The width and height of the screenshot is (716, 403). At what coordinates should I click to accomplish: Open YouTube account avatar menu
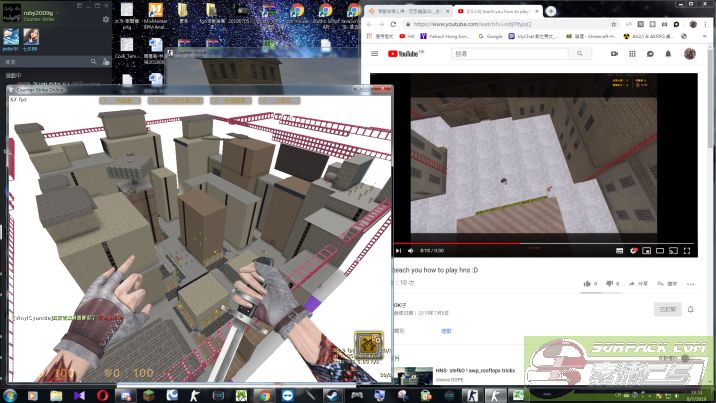tap(690, 53)
